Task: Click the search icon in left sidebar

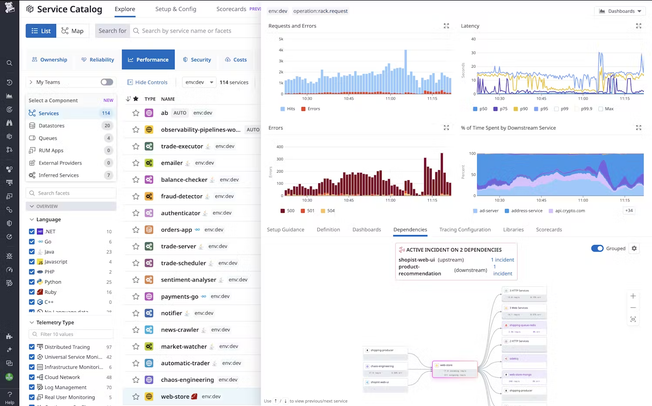Action: point(9,63)
